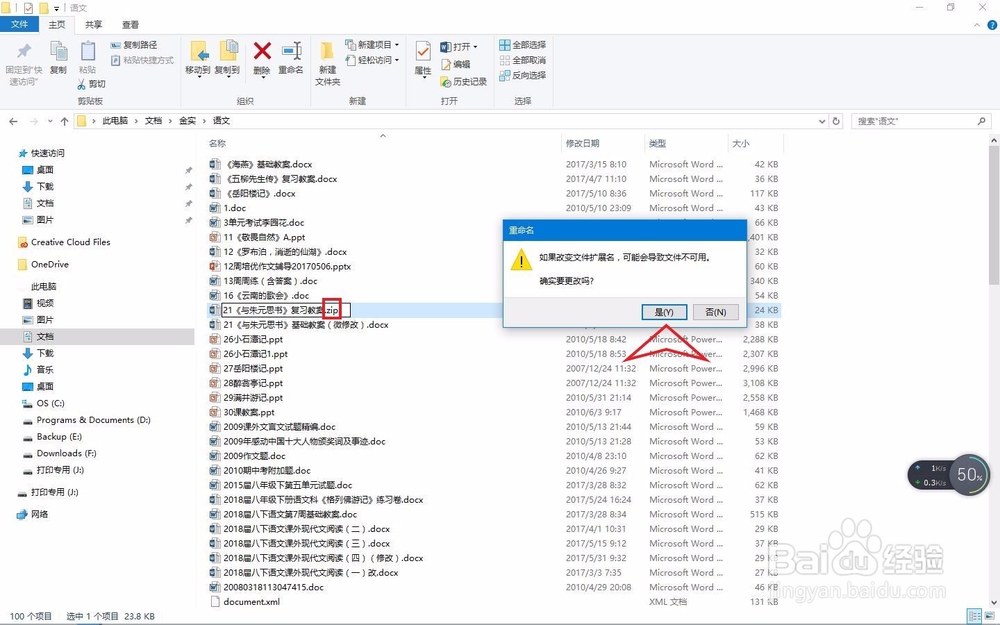
Task: Click 此电脑 in the address breadcrumb
Action: (115, 121)
